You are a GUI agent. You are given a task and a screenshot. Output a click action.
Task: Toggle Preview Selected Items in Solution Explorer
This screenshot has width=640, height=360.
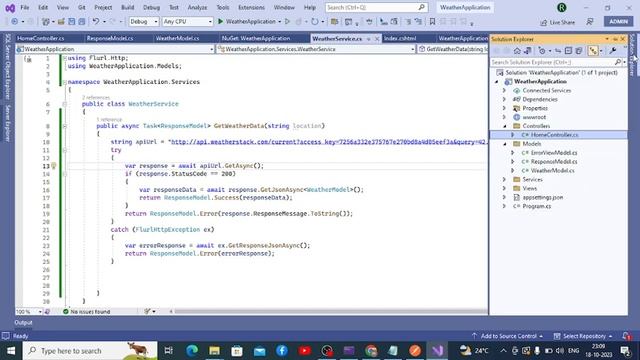tap(593, 51)
